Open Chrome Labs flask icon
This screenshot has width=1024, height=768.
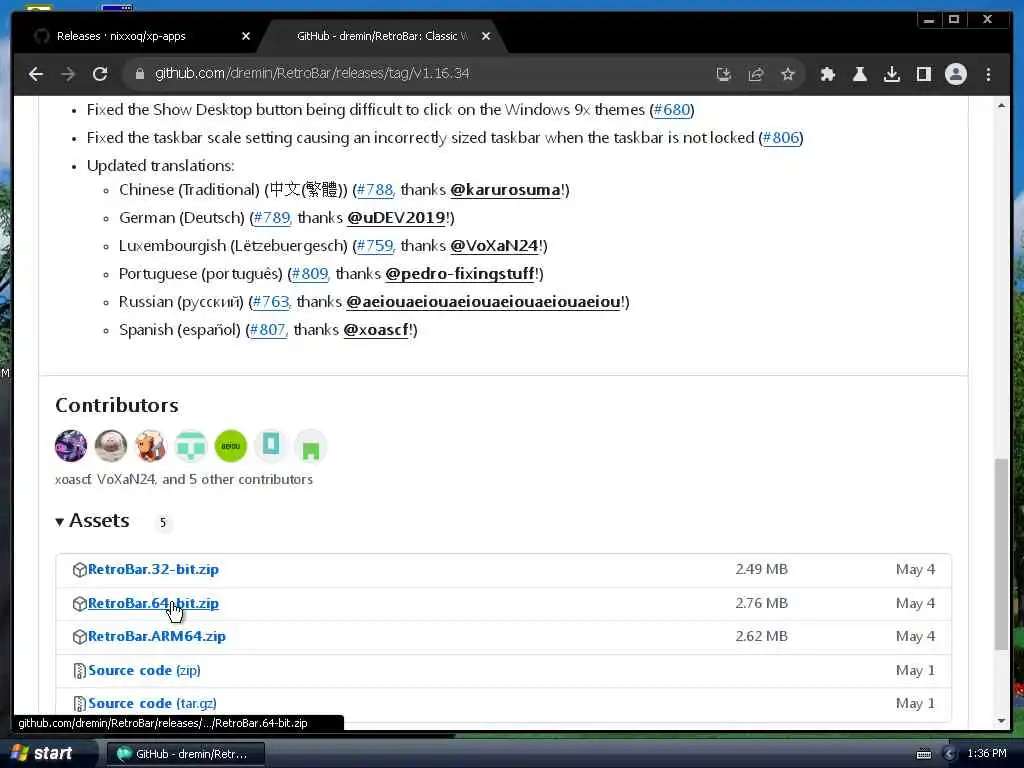[859, 74]
